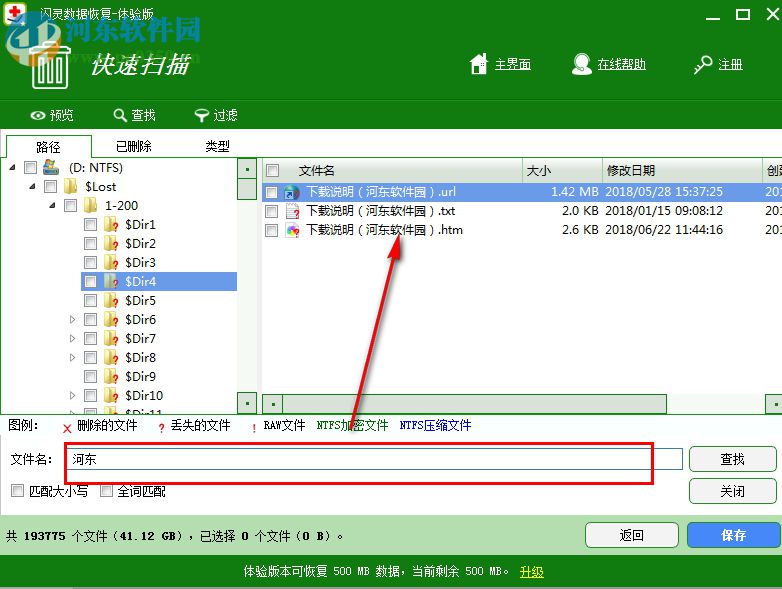
Task: Click the blue 保存 save button
Action: point(734,535)
